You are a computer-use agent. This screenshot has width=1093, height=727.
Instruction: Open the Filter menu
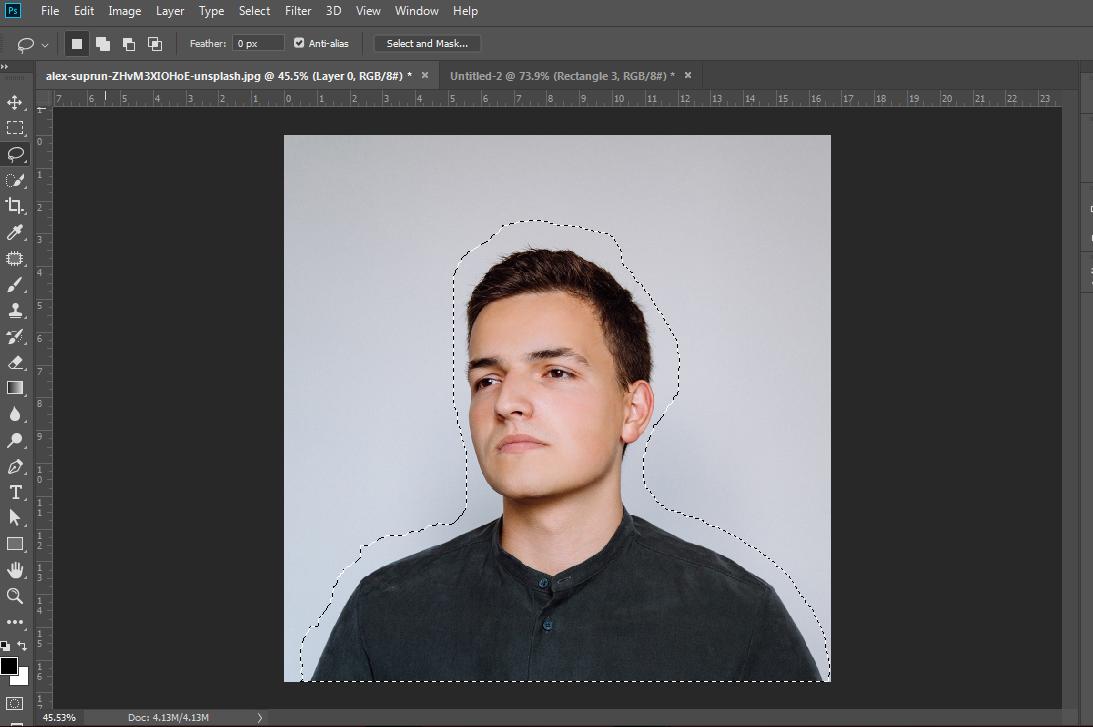click(297, 11)
